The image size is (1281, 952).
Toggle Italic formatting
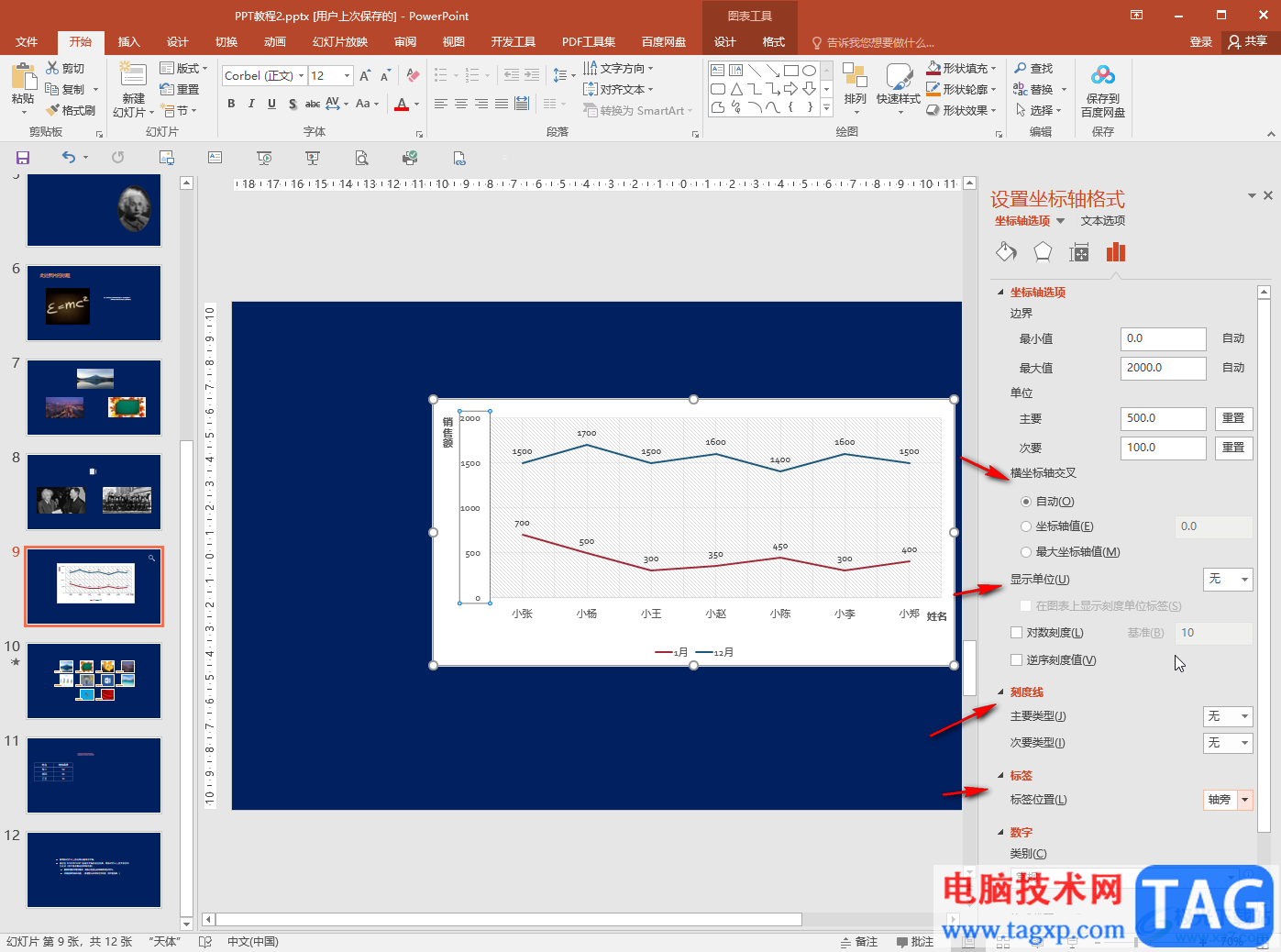tap(251, 105)
